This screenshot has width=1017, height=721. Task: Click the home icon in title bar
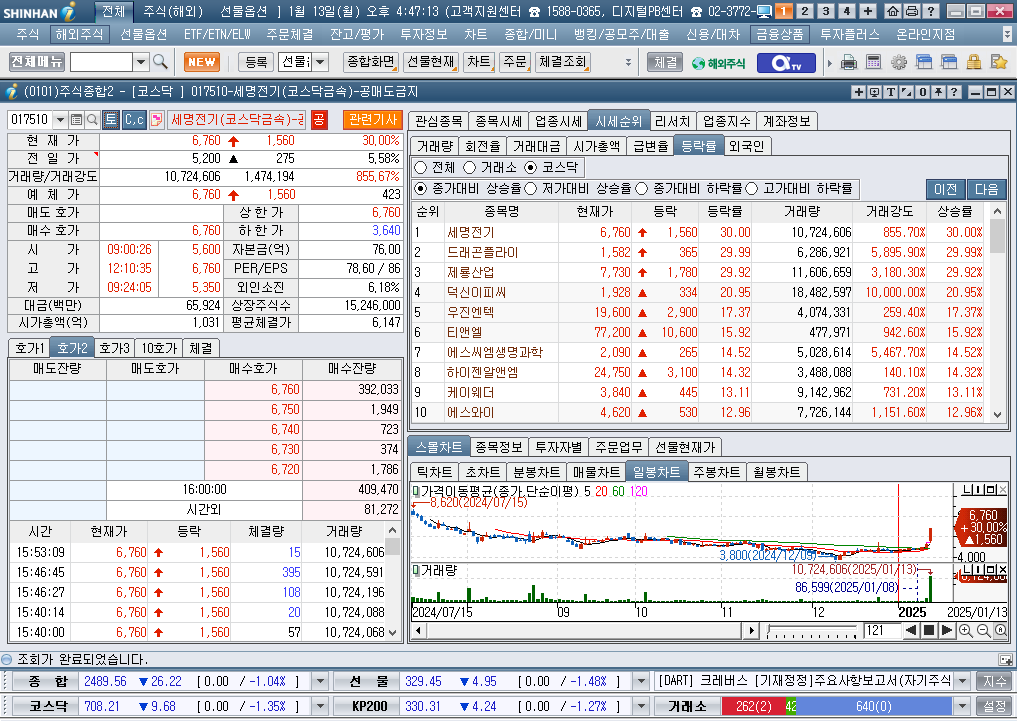pos(893,11)
